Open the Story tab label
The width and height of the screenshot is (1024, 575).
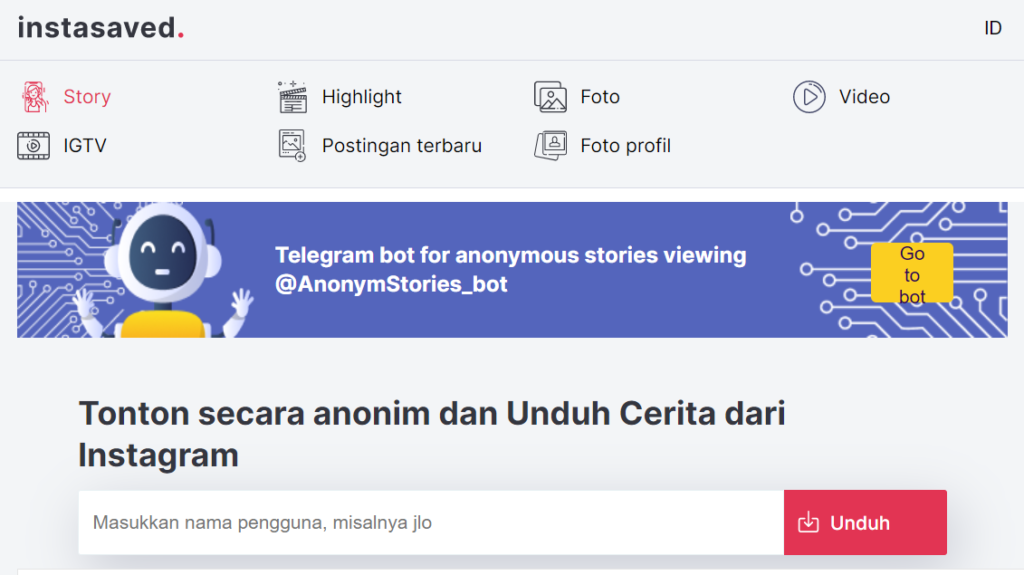[x=87, y=97]
